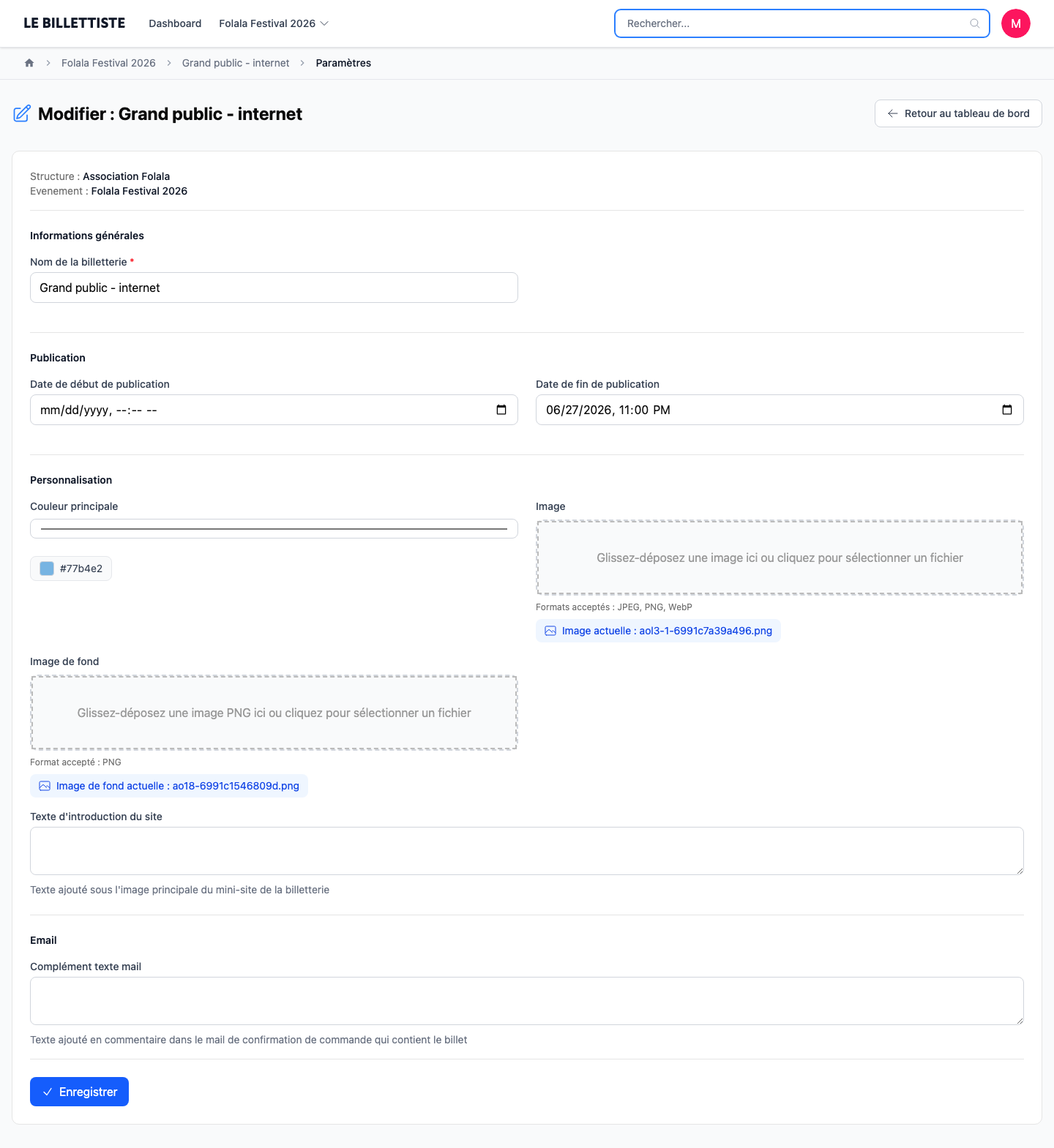Open the Couleur principale color picker bar

274,528
